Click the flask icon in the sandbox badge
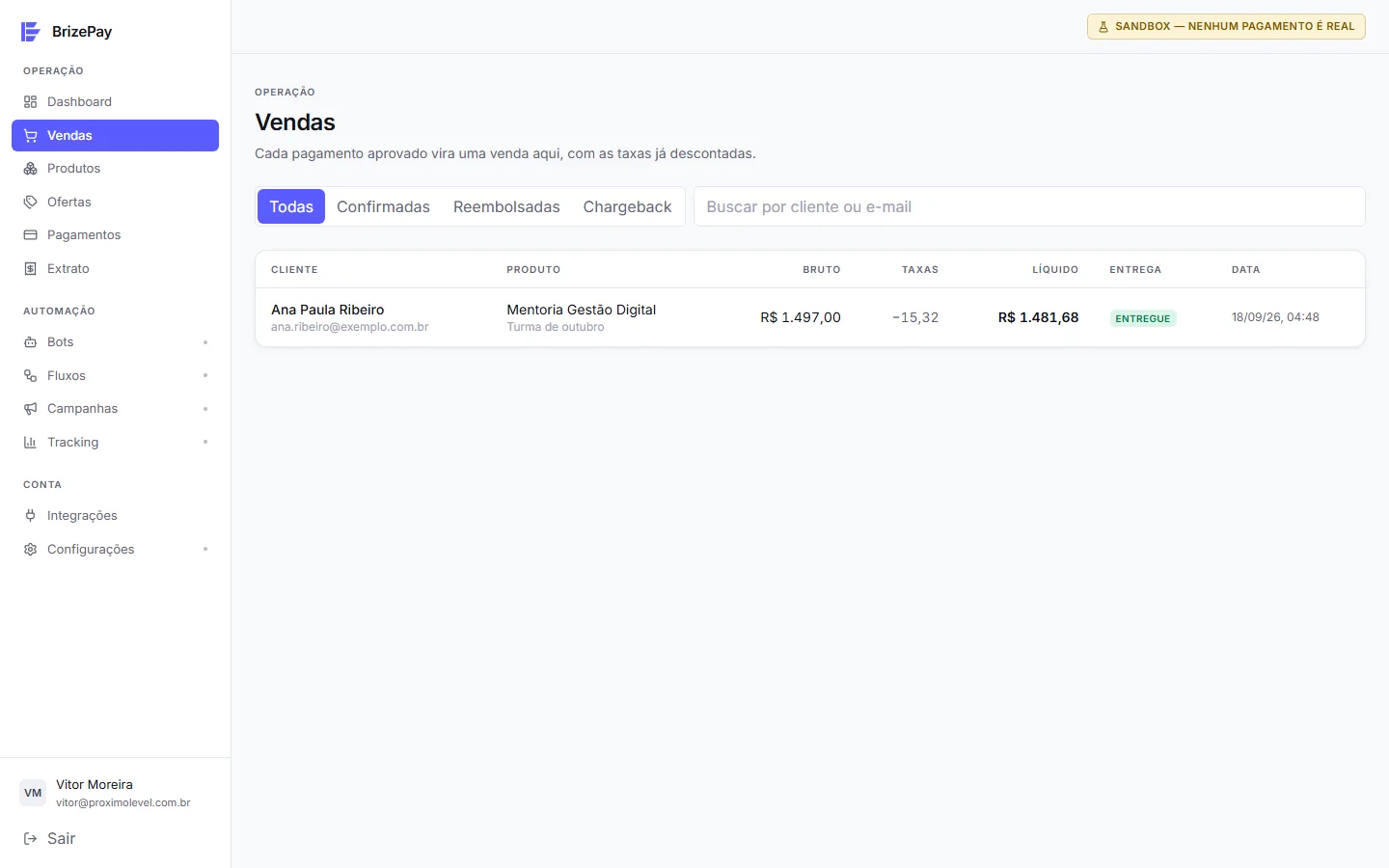The image size is (1389, 868). (x=1103, y=27)
